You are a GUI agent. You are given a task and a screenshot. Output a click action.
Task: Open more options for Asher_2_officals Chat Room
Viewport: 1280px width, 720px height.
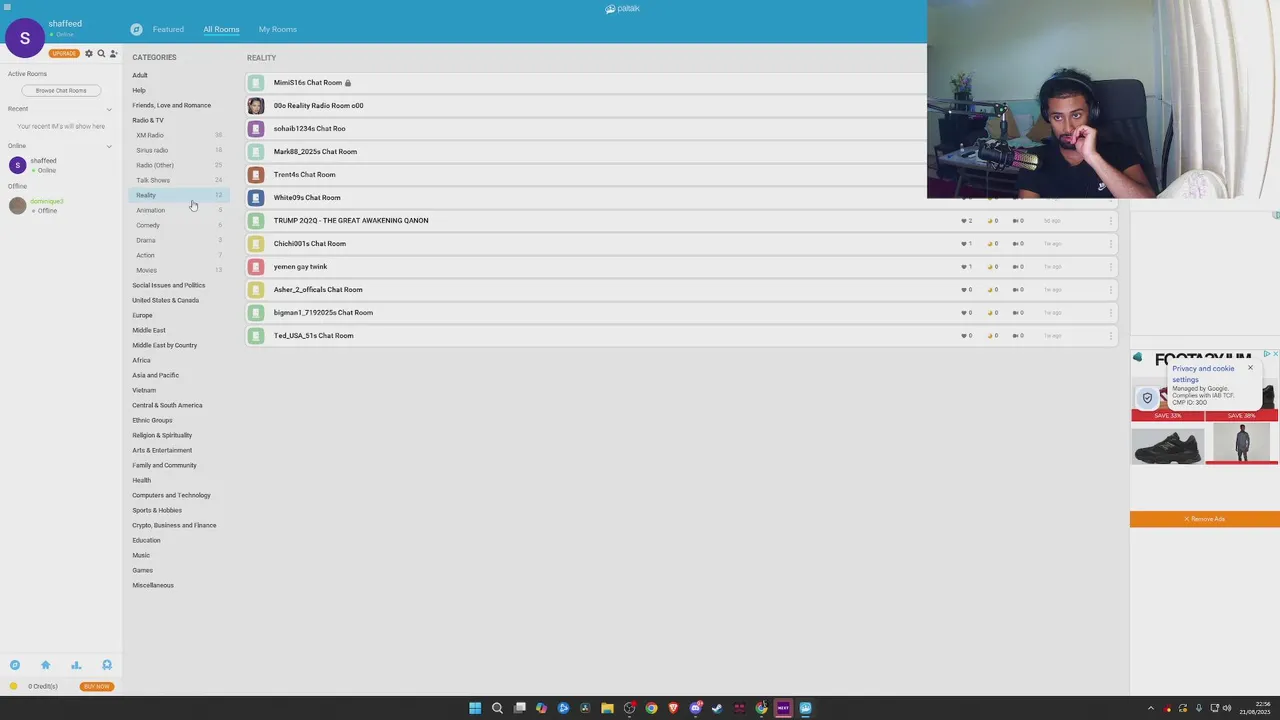1110,289
